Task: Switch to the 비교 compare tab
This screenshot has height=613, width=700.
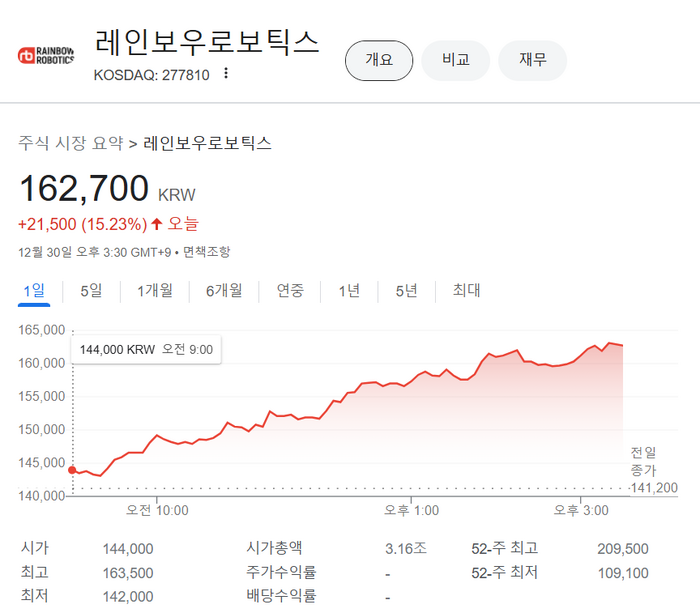Action: [456, 60]
